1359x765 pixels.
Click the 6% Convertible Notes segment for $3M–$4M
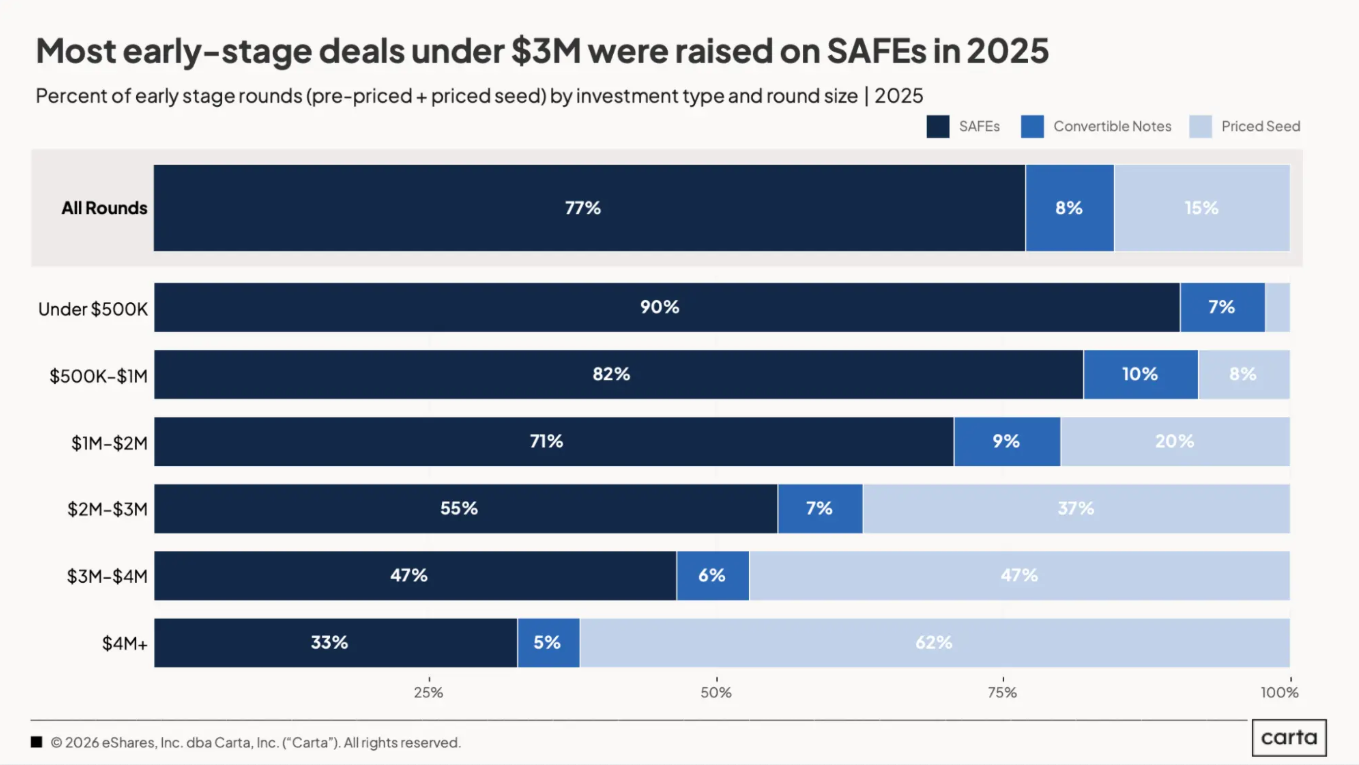tap(712, 575)
